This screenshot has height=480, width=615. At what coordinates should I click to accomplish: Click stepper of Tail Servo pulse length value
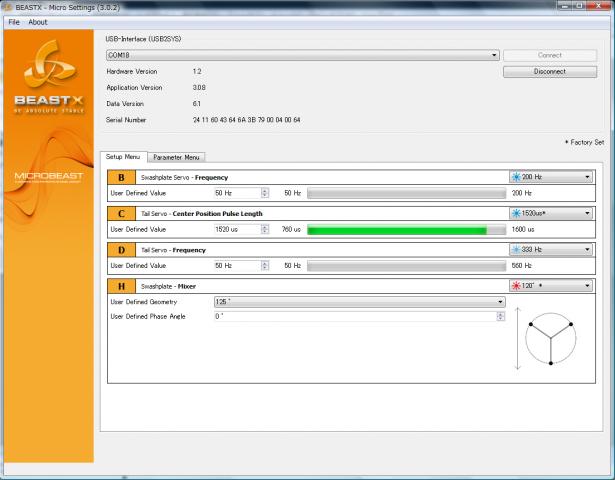pos(265,229)
